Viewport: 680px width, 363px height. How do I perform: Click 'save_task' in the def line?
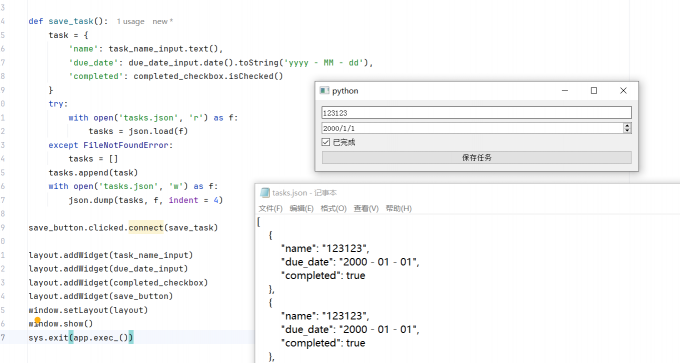click(71, 21)
